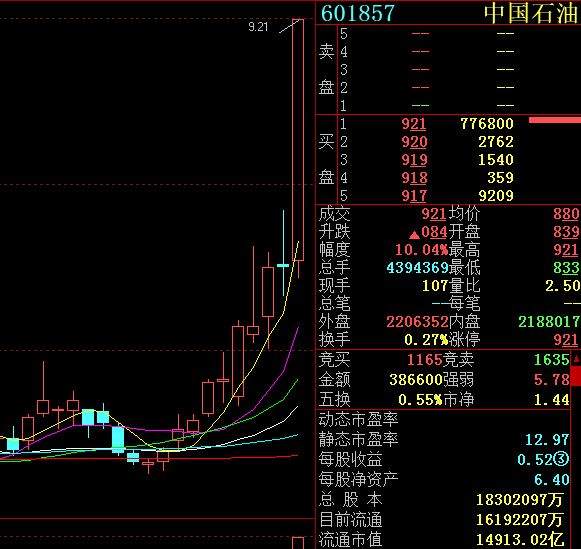Click bid 2 volume 2762
This screenshot has height=549, width=581.
click(496, 142)
